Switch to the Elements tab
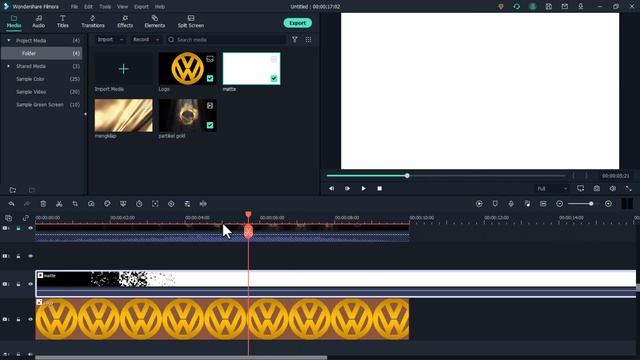The width and height of the screenshot is (640, 360). (155, 21)
